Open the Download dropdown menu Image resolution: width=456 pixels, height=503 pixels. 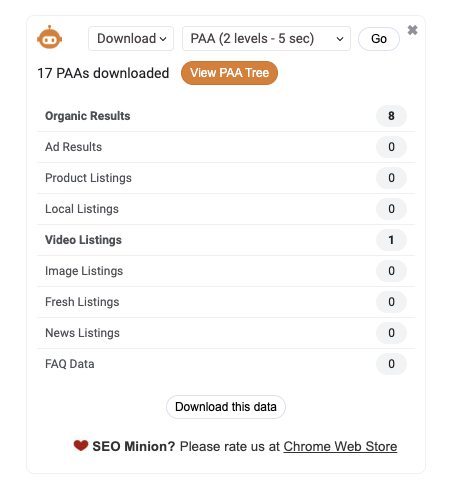[131, 39]
